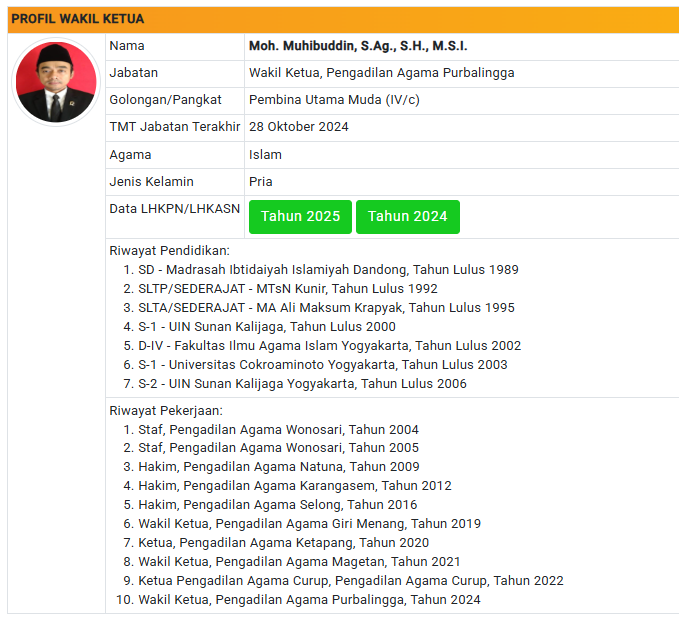Screen dimensions: 679x644
Task: Select the PROFIL WAKIL KETUA header
Action: (x=78, y=19)
